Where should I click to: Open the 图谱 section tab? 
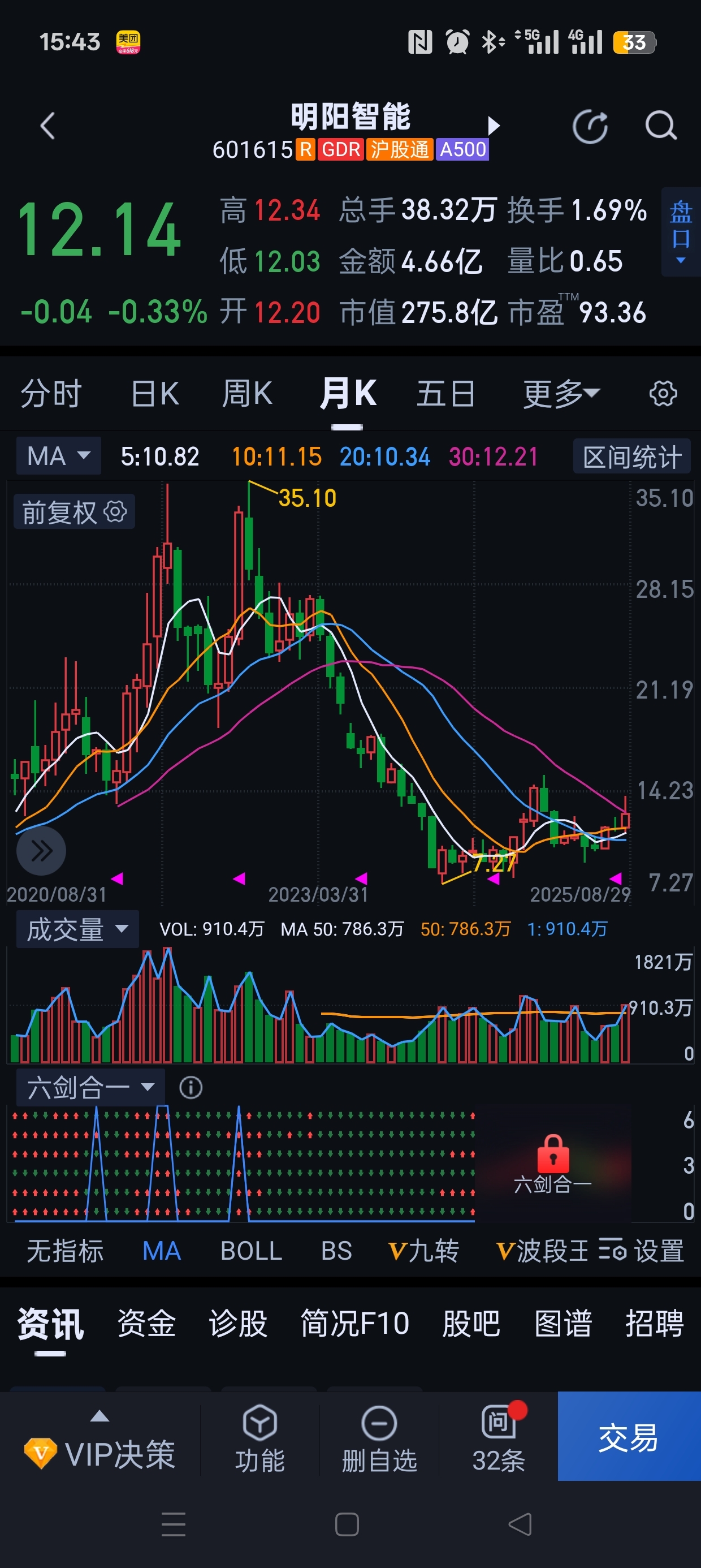point(563,1325)
